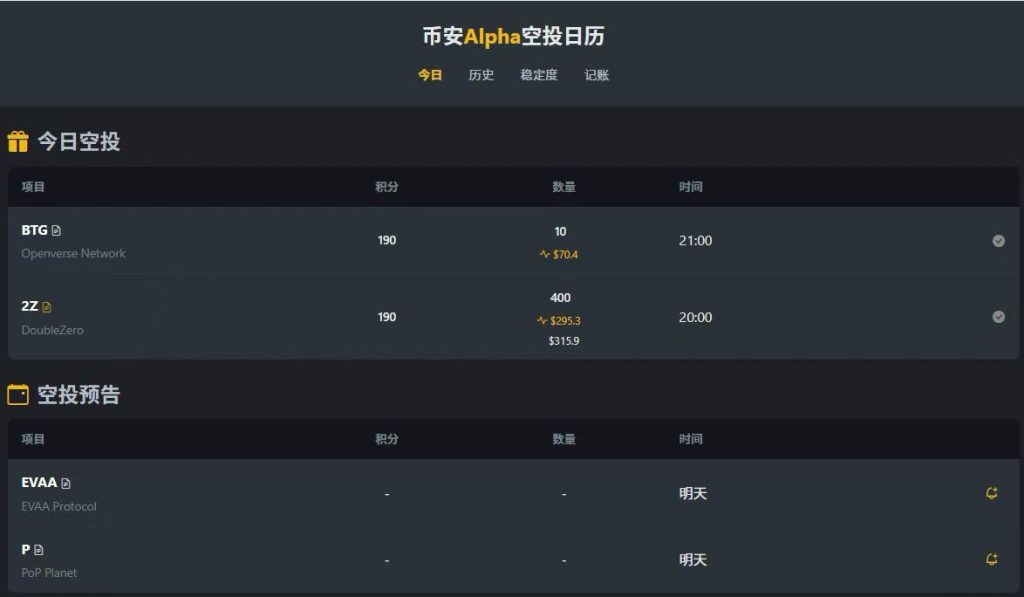Click the document icon next to BTG
Viewport: 1024px width, 597px height.
[56, 231]
